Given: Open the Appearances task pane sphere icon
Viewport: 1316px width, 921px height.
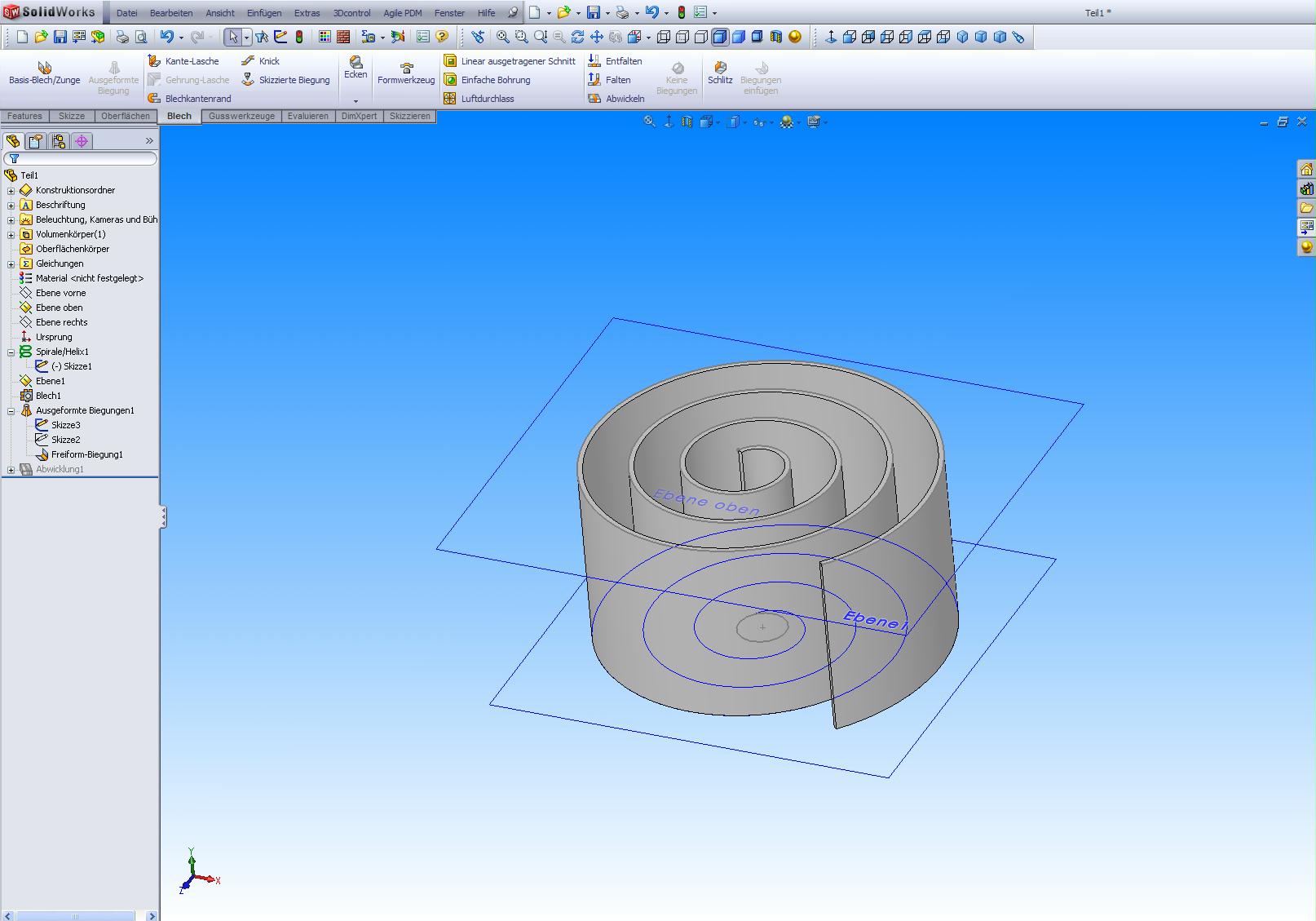Looking at the screenshot, I should point(1306,246).
